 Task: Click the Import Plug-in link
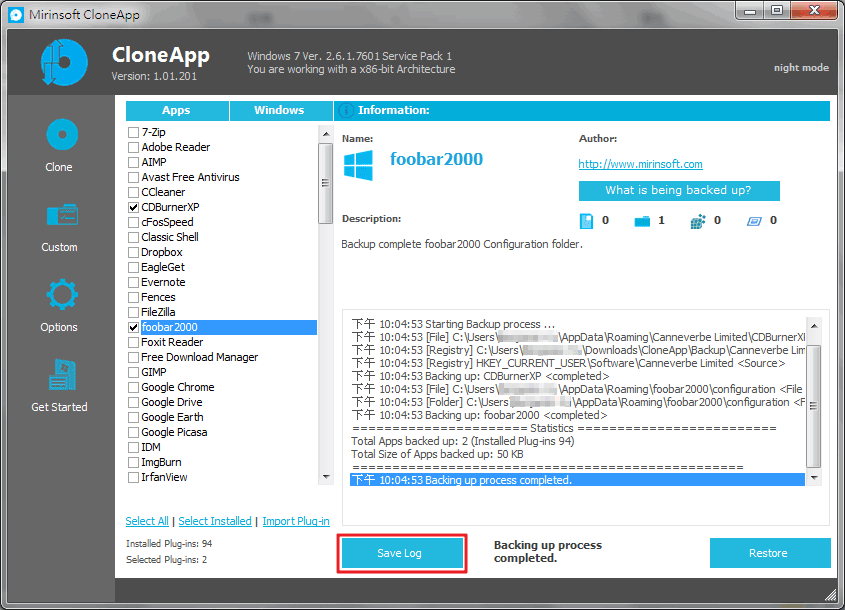(x=296, y=521)
